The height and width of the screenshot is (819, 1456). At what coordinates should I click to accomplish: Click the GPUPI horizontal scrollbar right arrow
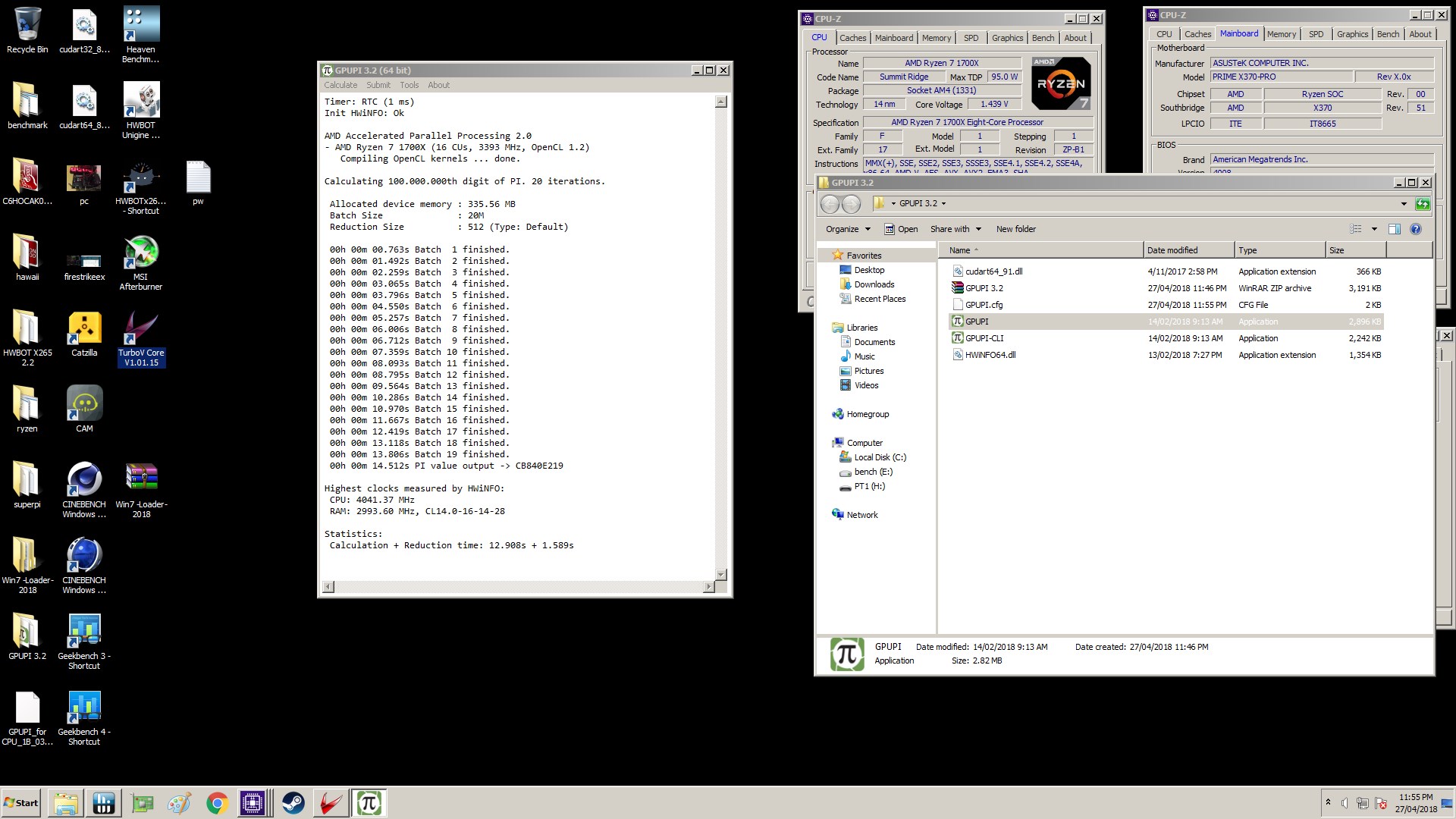click(708, 586)
